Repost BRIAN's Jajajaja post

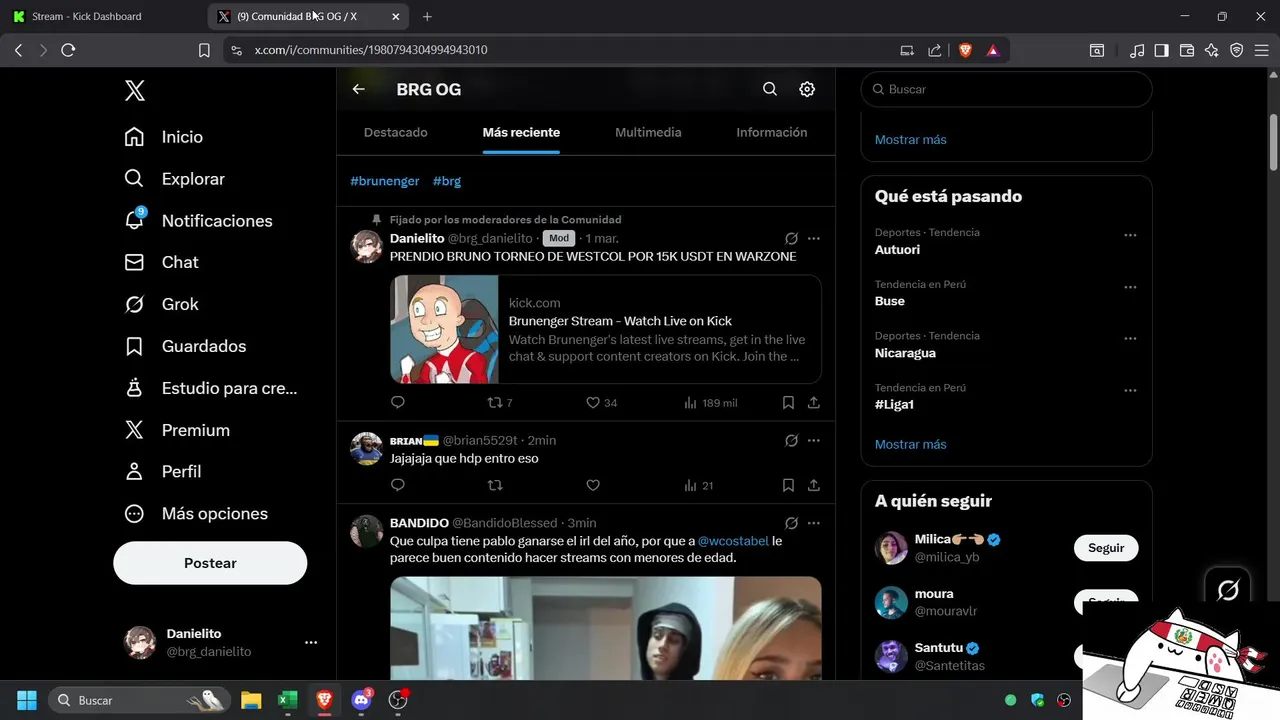point(495,486)
